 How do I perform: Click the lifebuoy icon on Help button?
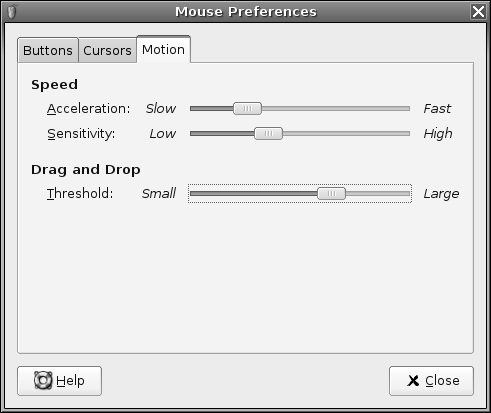(43, 380)
